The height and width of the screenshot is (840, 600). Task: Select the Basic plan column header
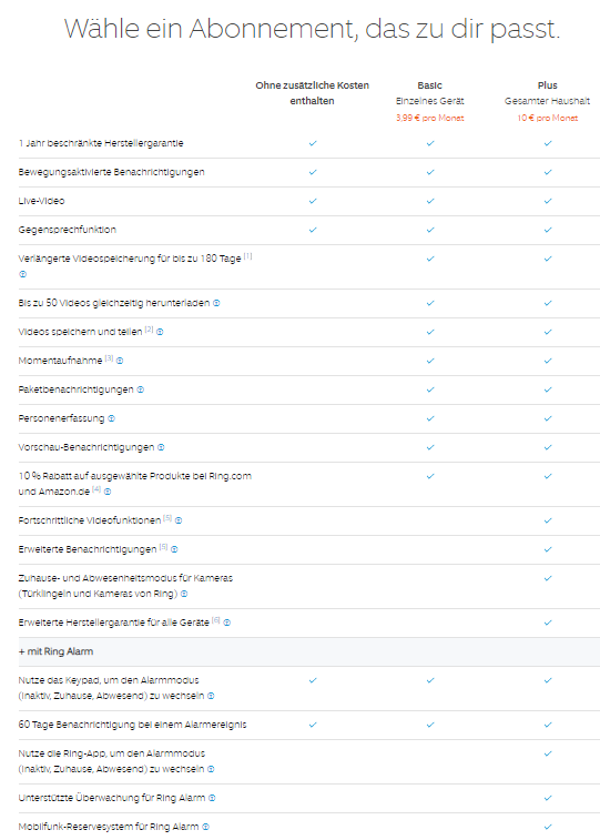tap(429, 86)
